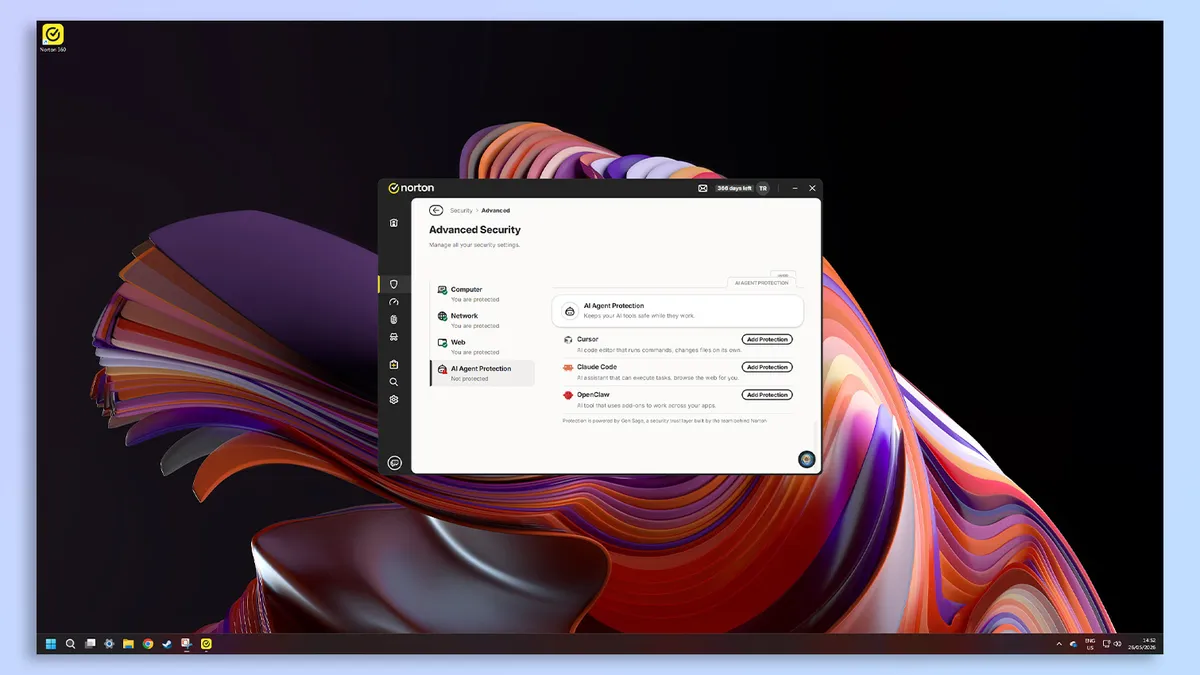The height and width of the screenshot is (675, 1200).
Task: Open the chat support bubble icon
Action: click(395, 463)
